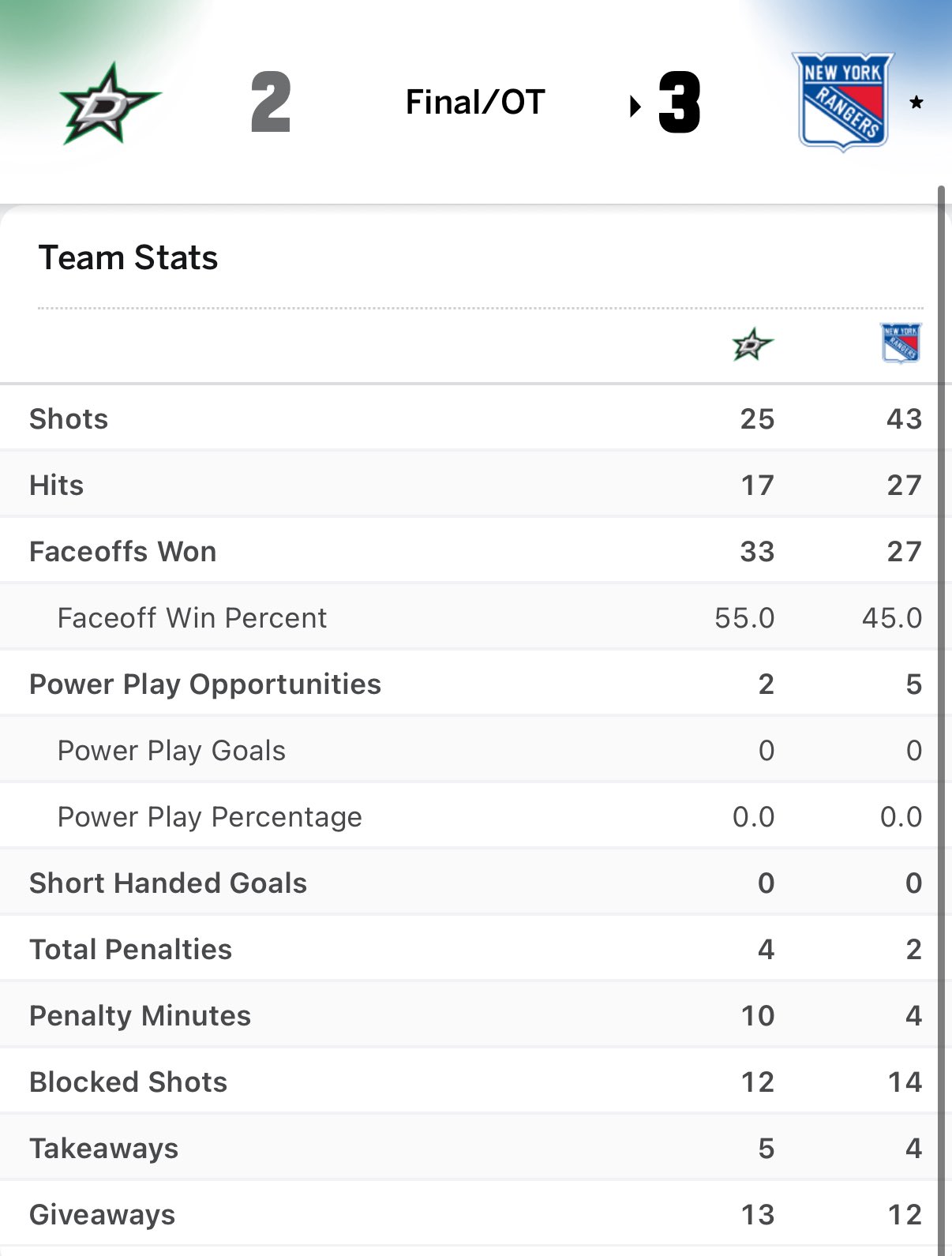Click small Rangers logo column header

pos(901,343)
